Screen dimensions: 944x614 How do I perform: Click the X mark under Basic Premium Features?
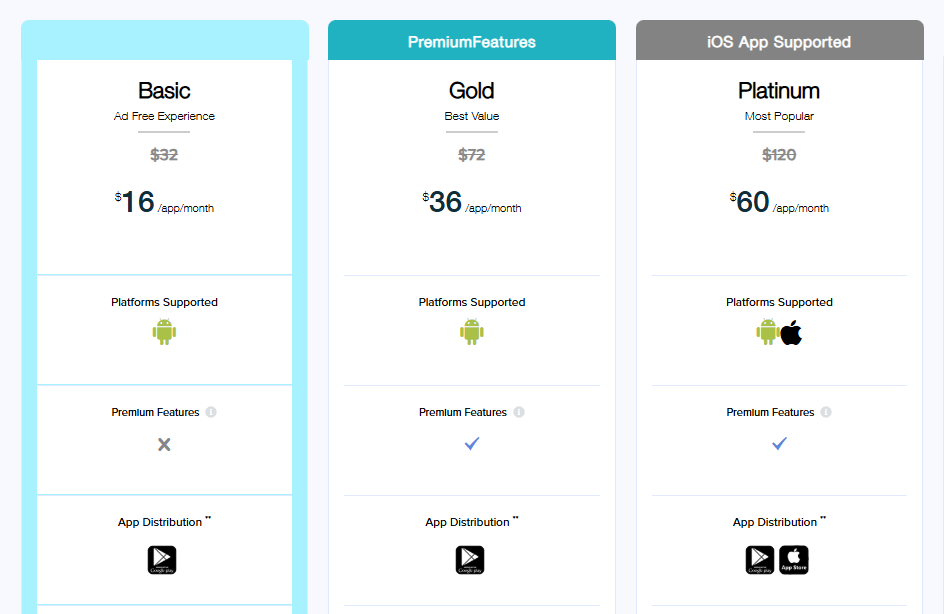[164, 444]
